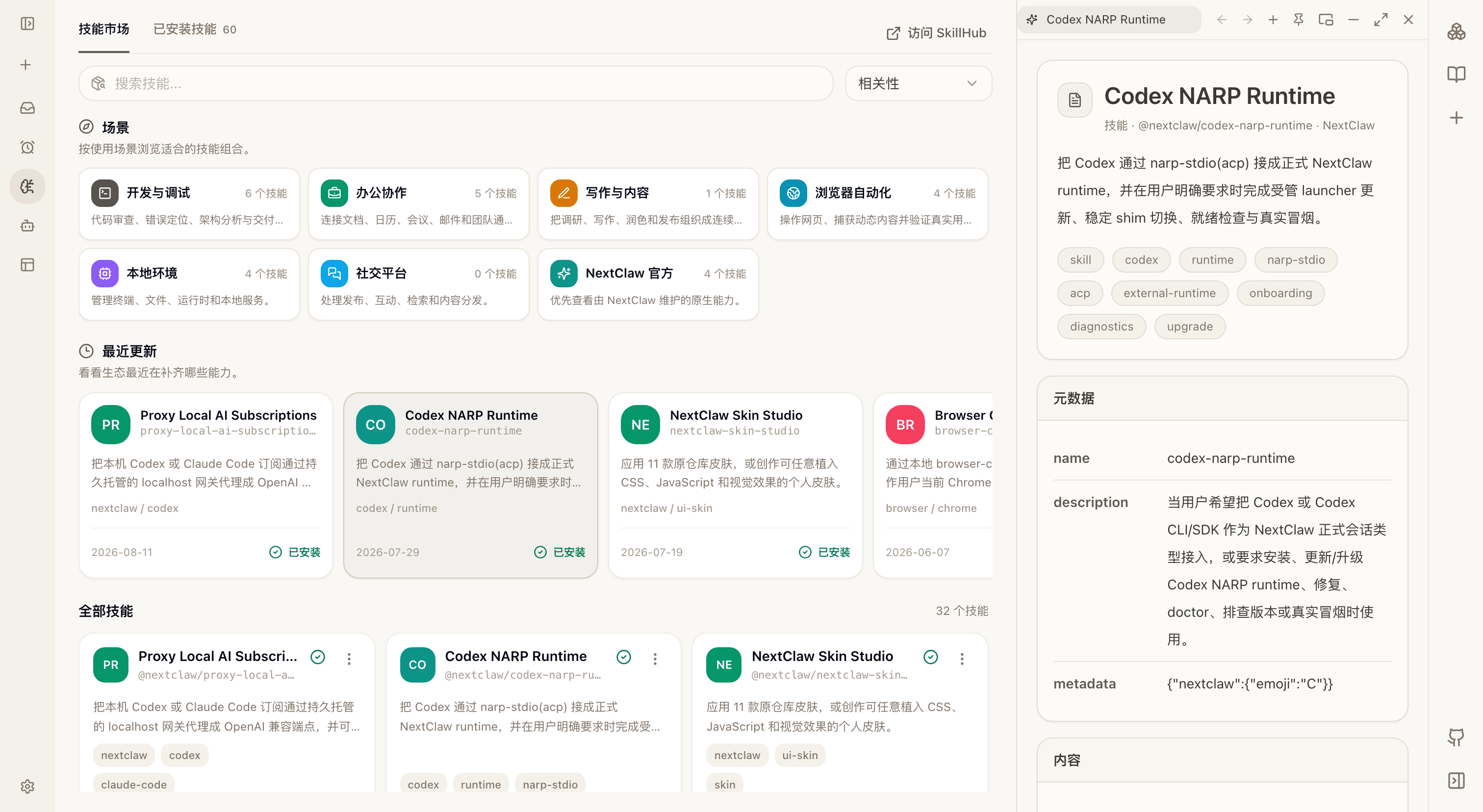Click the metadata JSON value
The height and width of the screenshot is (812, 1483).
tap(1250, 684)
